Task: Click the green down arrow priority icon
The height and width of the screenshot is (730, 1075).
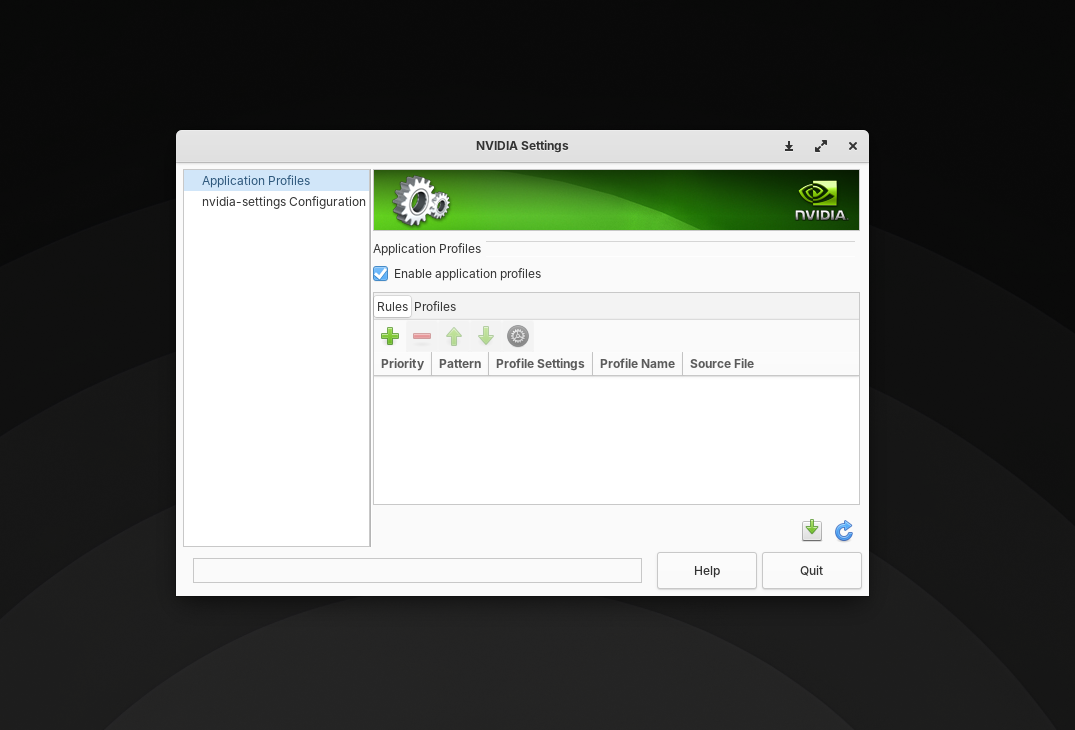Action: click(486, 336)
